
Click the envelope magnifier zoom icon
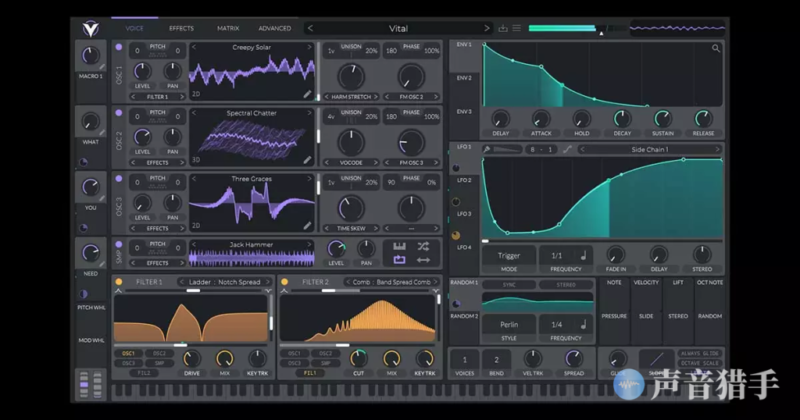[716, 48]
